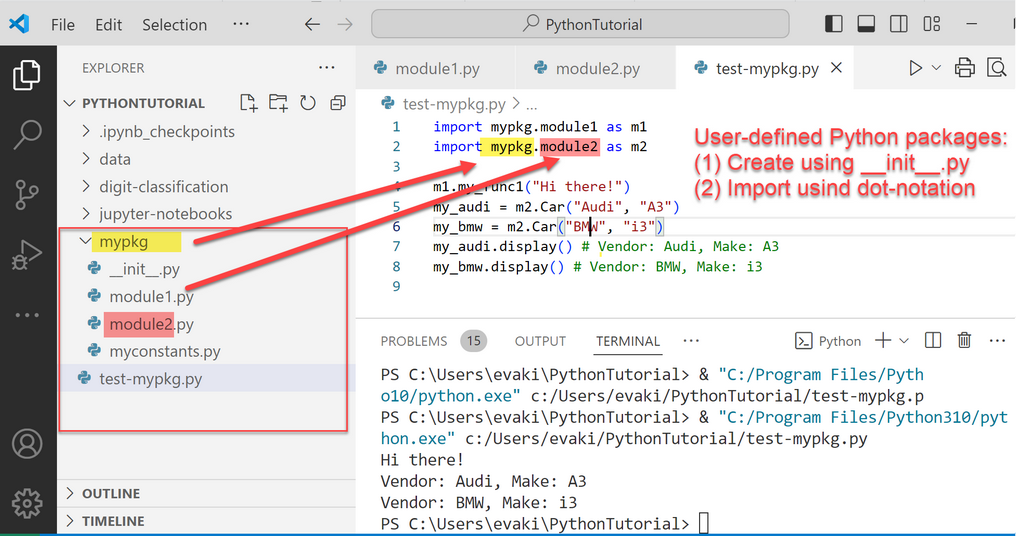Toggle the primary side bar

click(x=833, y=24)
